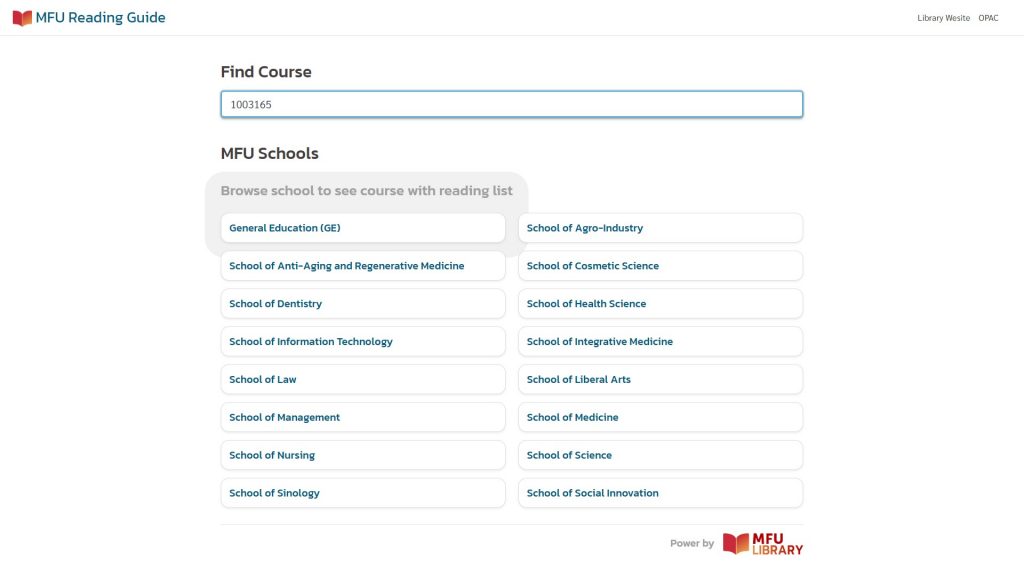This screenshot has height=576, width=1024.
Task: Open the OPAC link
Action: pos(988,18)
